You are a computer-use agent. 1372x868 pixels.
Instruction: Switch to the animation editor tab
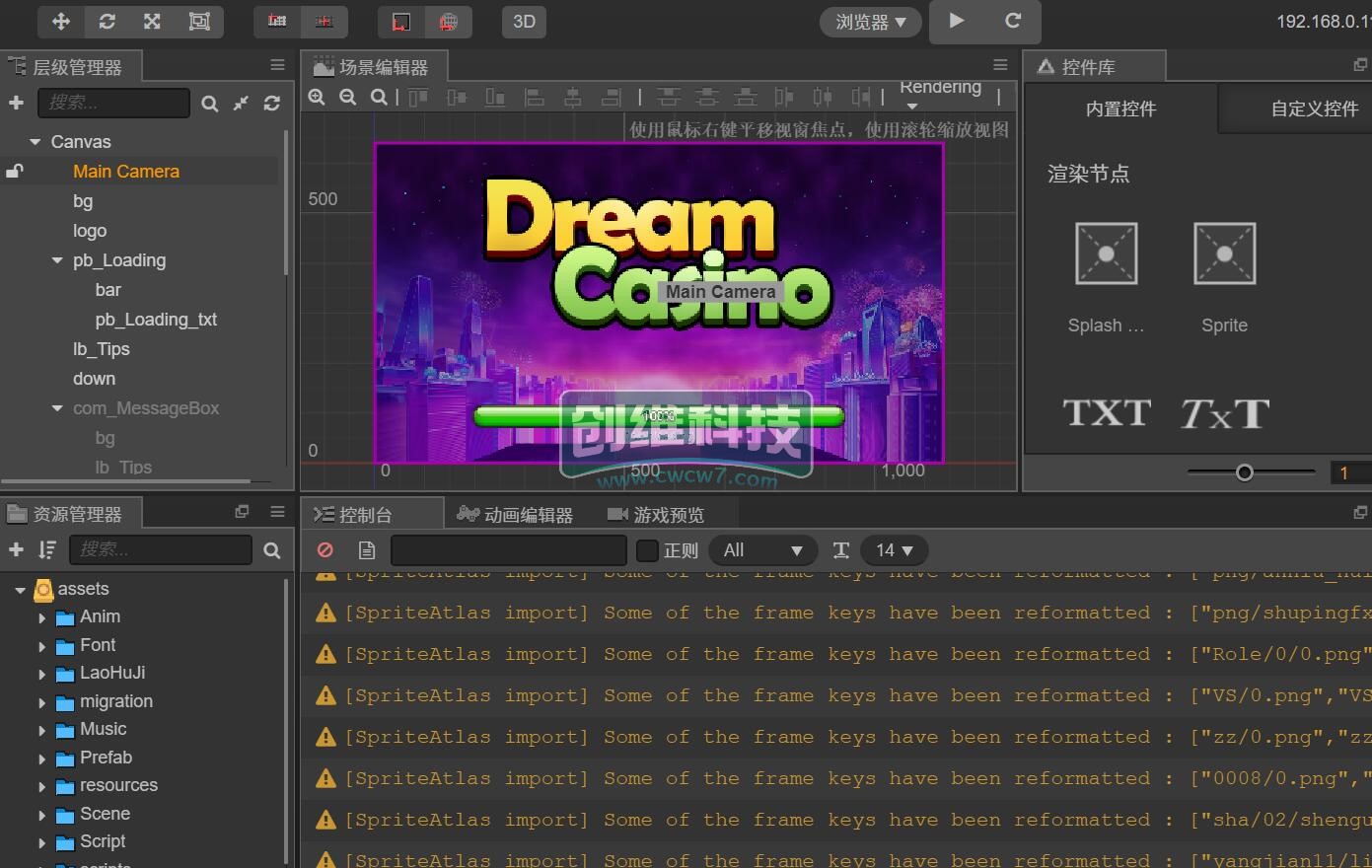click(x=515, y=515)
